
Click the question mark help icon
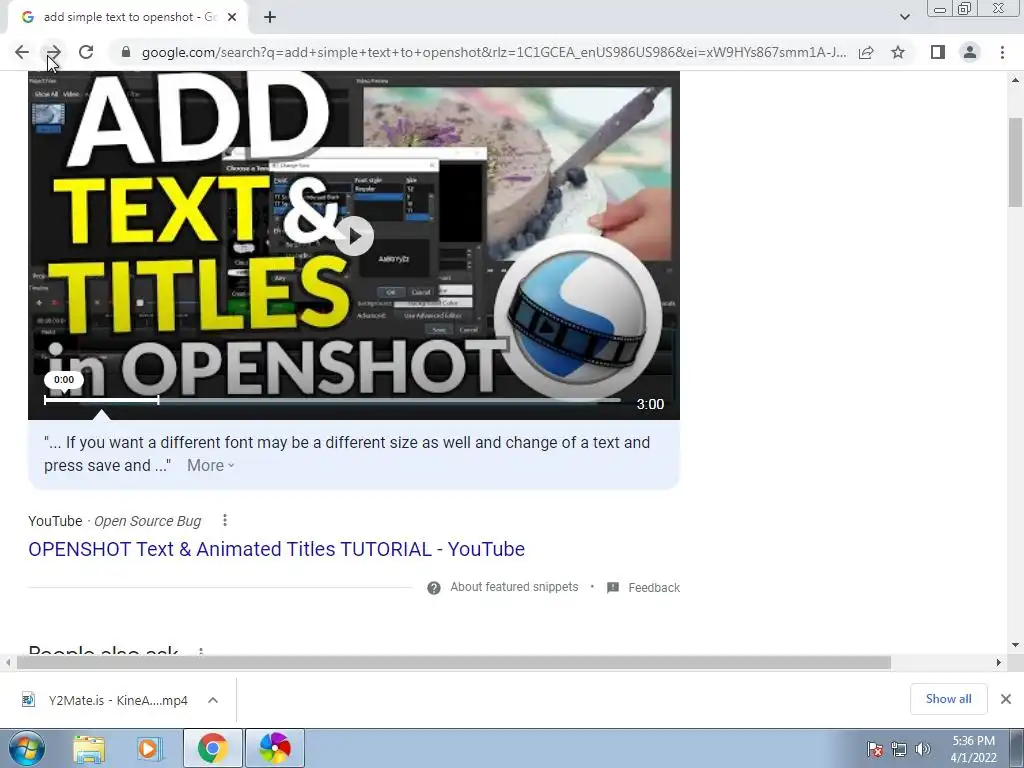(x=434, y=588)
